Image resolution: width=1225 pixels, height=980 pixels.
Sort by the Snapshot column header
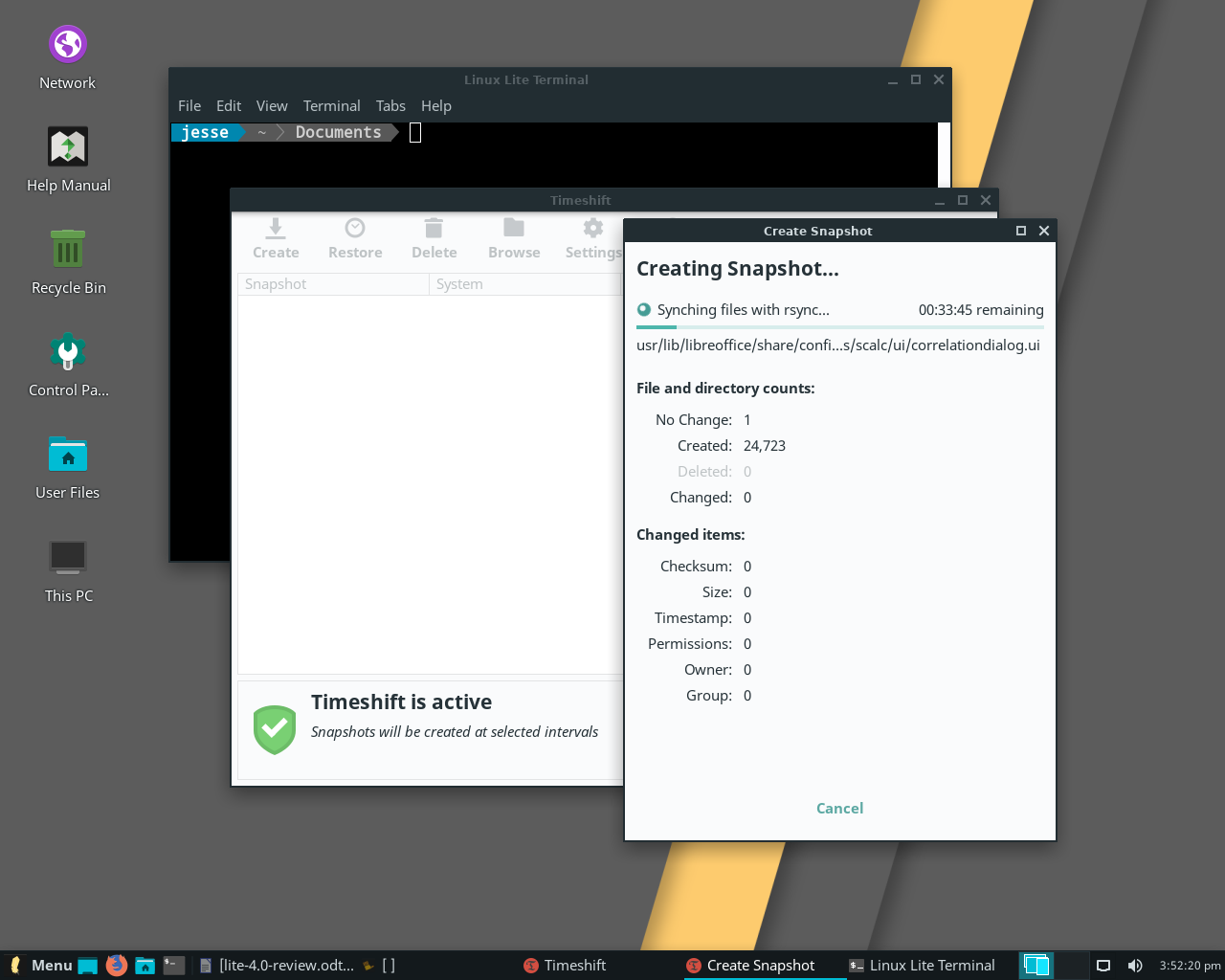(333, 284)
